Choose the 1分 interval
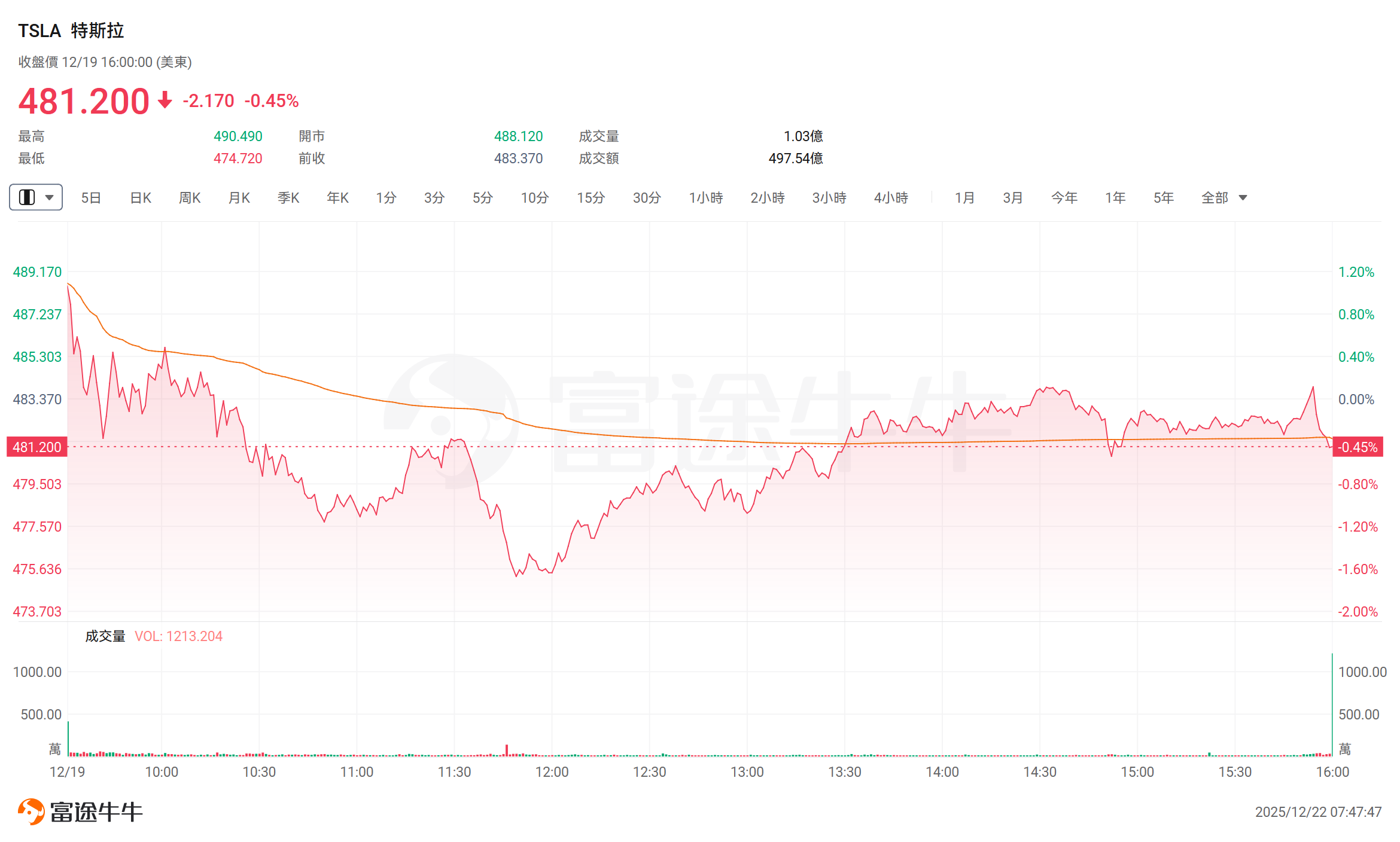 pyautogui.click(x=386, y=197)
